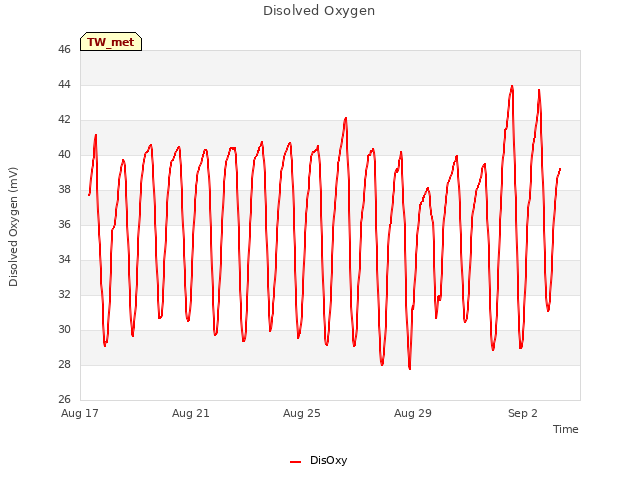
Task: Click the 32 y-axis tick label
Action: (64, 294)
